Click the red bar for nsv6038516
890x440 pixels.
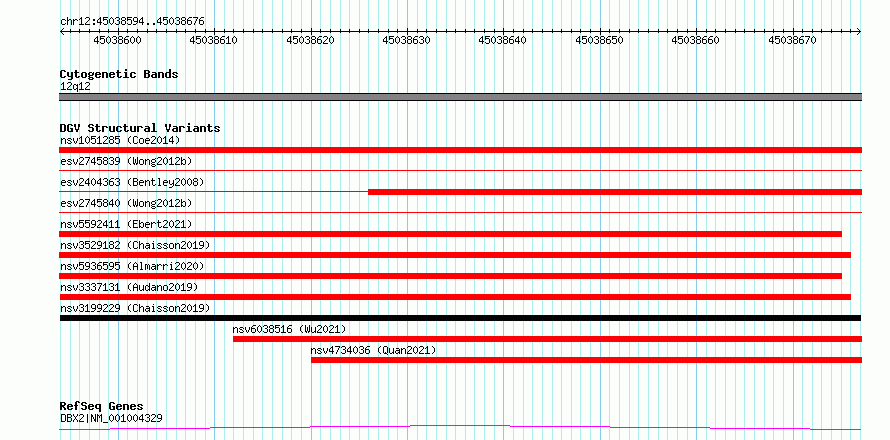(x=547, y=339)
